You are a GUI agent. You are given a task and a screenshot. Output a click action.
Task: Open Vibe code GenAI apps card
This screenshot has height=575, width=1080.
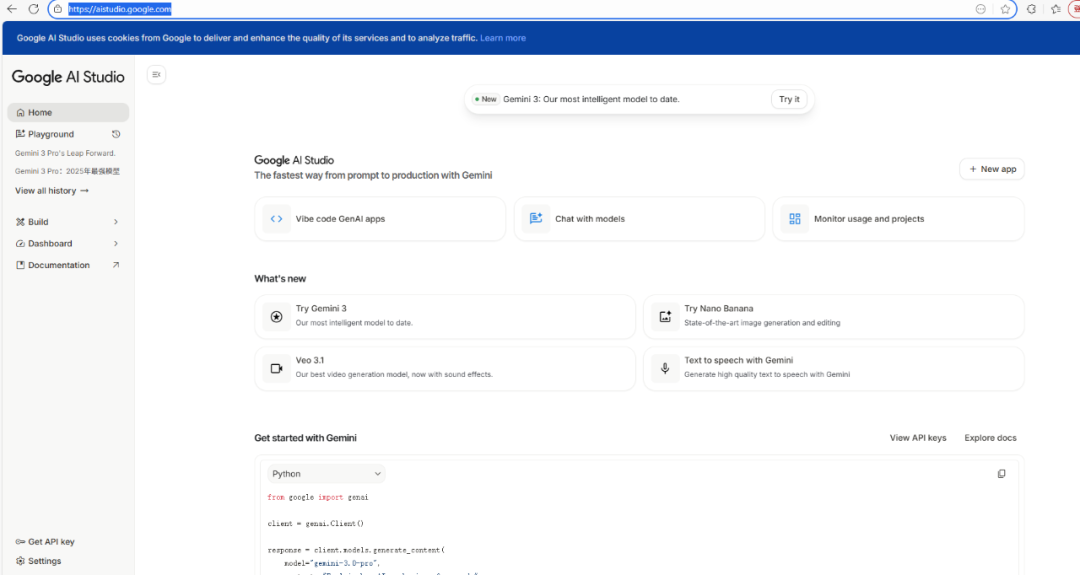pos(380,219)
